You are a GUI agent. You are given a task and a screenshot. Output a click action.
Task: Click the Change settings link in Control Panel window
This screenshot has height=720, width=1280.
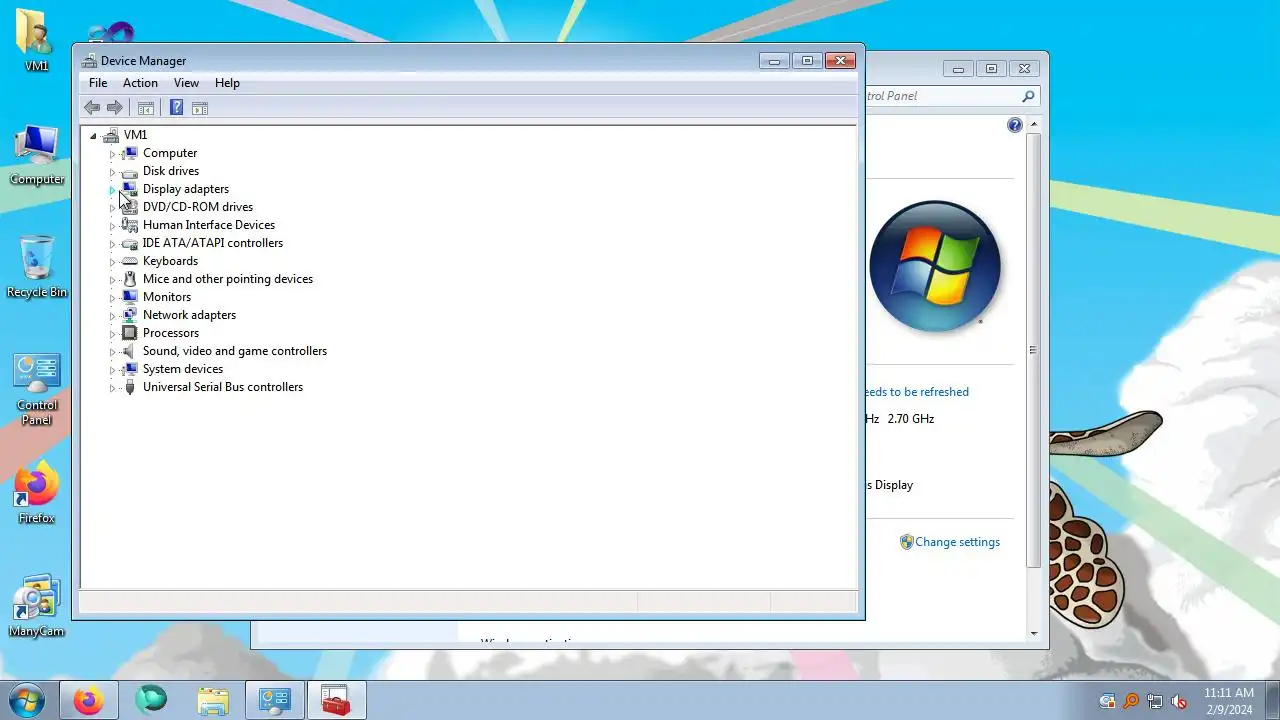pos(957,542)
